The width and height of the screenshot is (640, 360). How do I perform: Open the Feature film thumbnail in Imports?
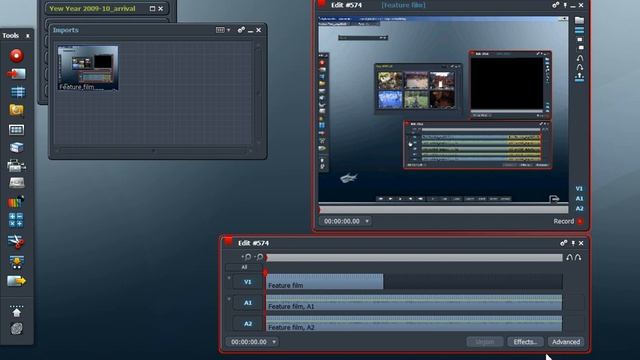[88, 68]
